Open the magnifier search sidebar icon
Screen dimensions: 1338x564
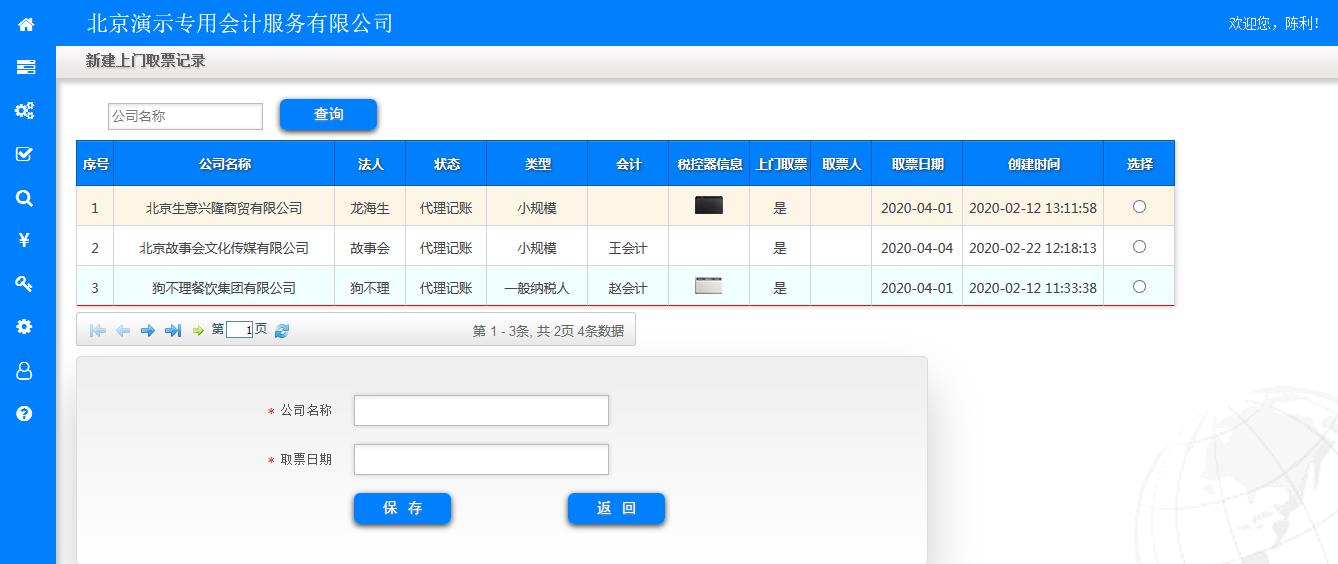coord(25,198)
